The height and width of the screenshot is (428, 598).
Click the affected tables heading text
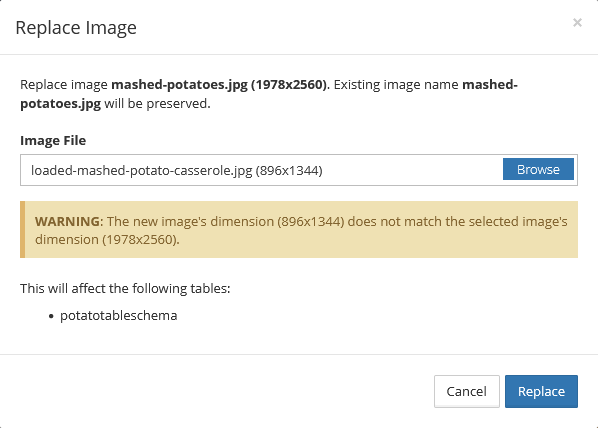click(x=125, y=289)
